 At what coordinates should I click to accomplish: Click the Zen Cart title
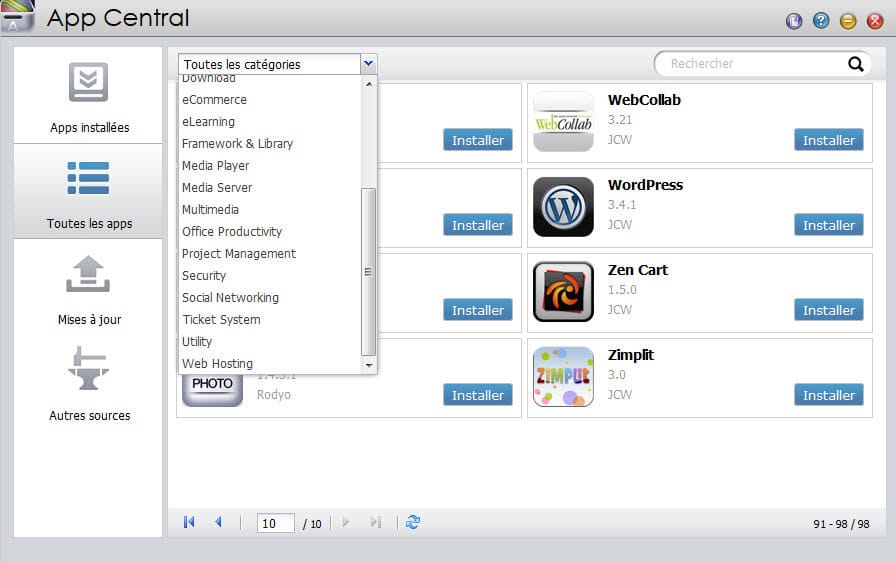coord(638,270)
